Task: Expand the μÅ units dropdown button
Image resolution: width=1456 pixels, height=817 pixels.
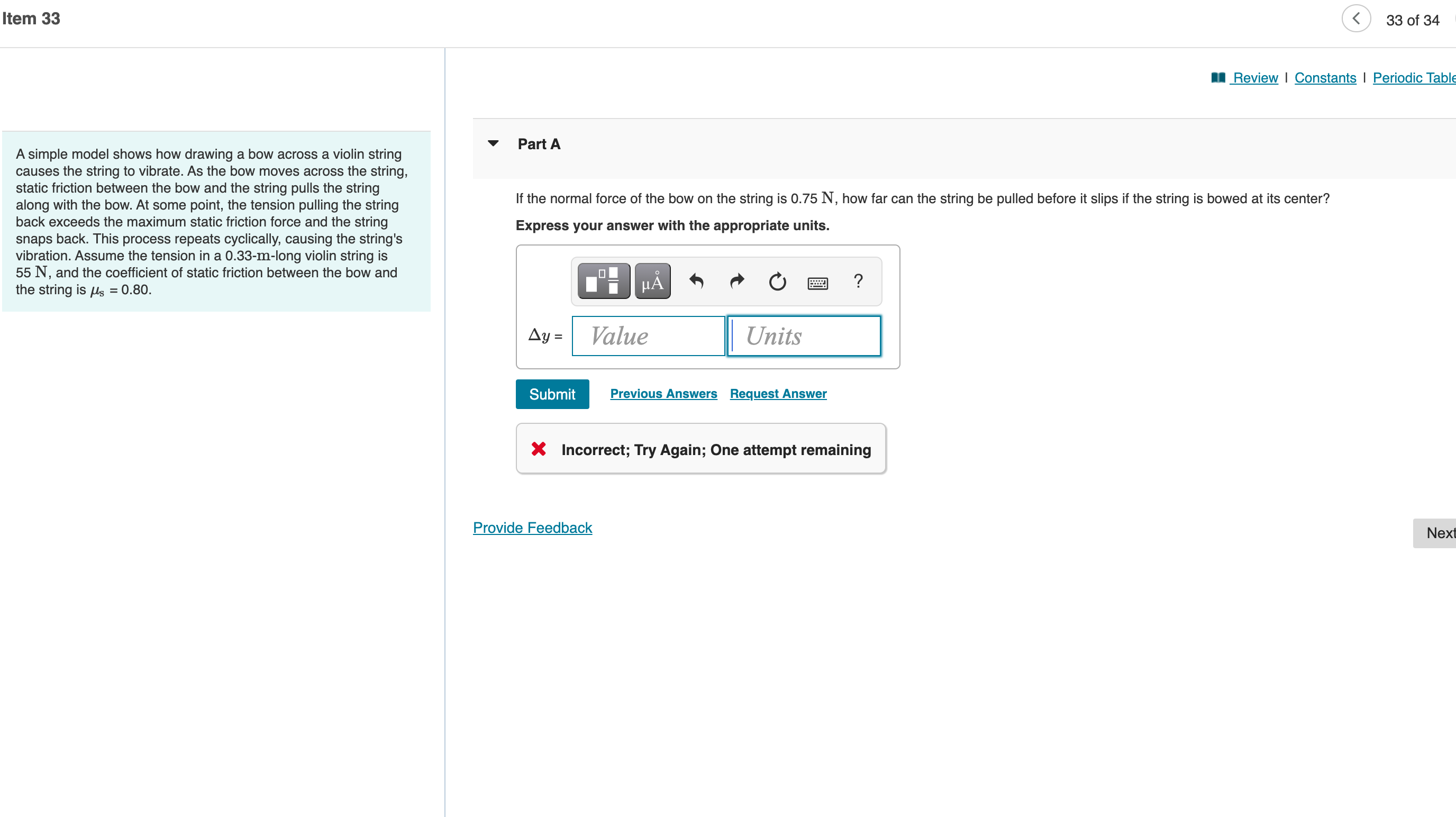Action: coord(652,281)
